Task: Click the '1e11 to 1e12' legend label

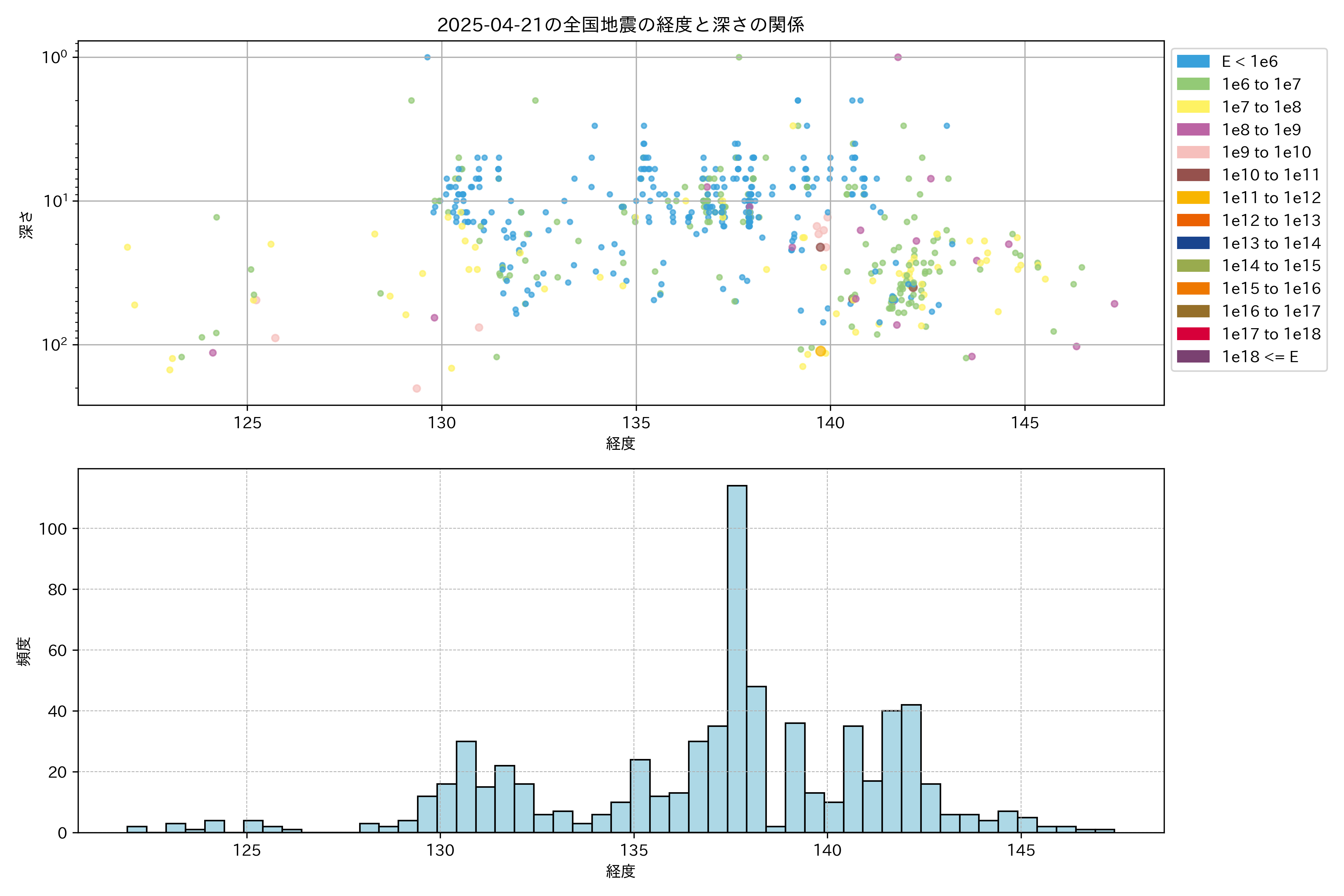Action: coord(1271,198)
